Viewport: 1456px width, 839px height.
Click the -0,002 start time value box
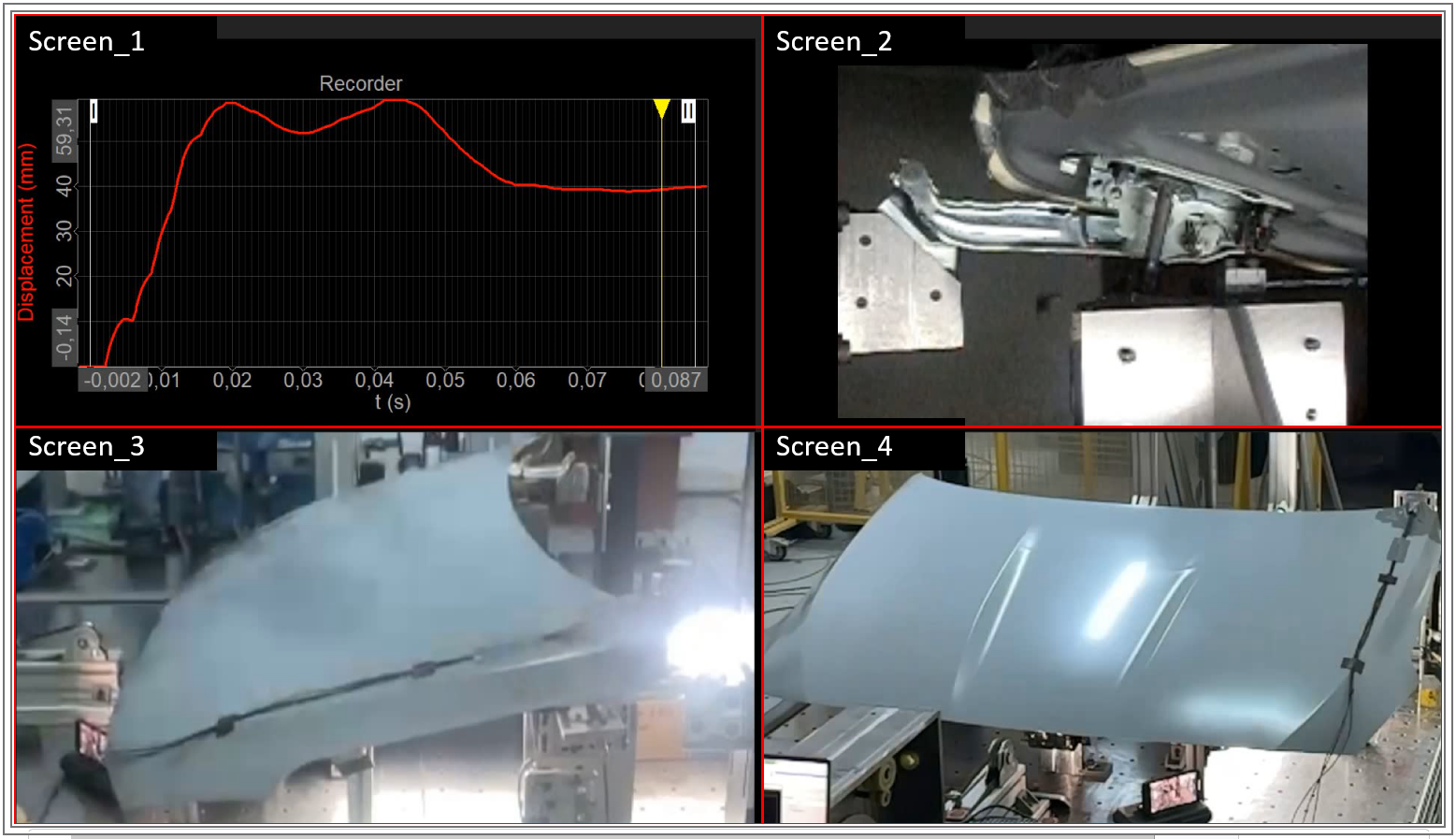[112, 380]
